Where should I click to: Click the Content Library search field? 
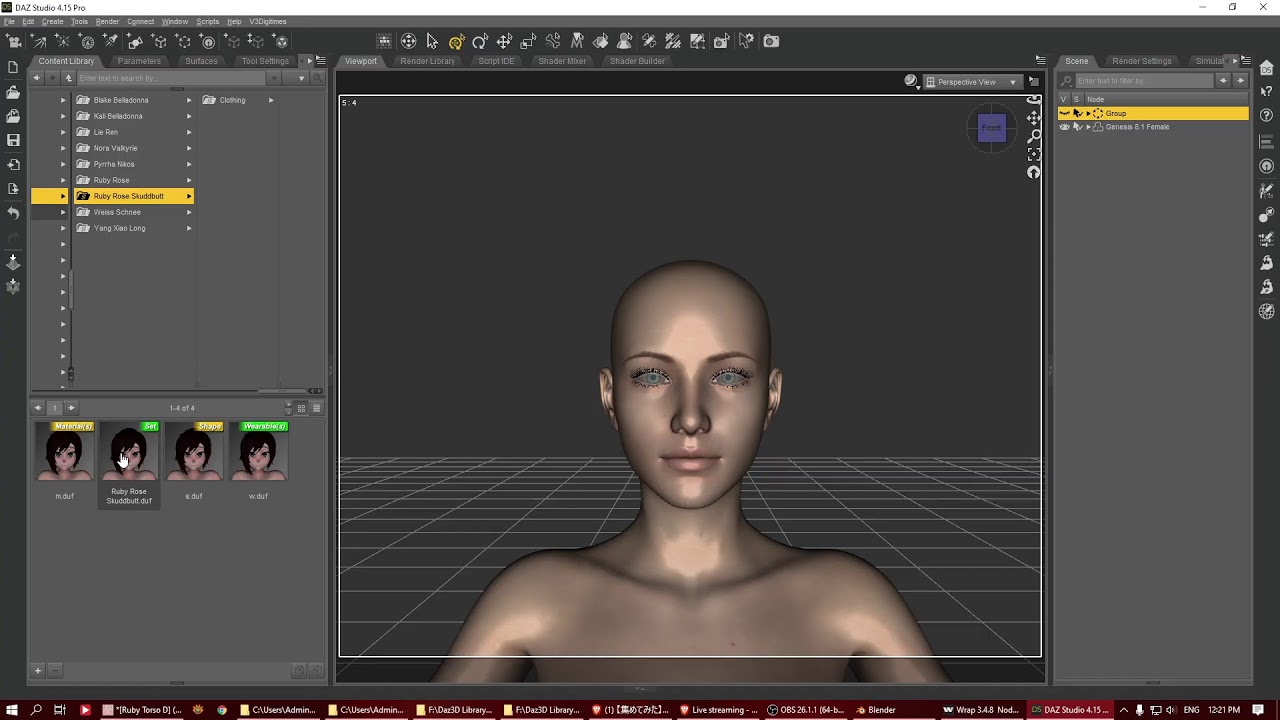(172, 78)
